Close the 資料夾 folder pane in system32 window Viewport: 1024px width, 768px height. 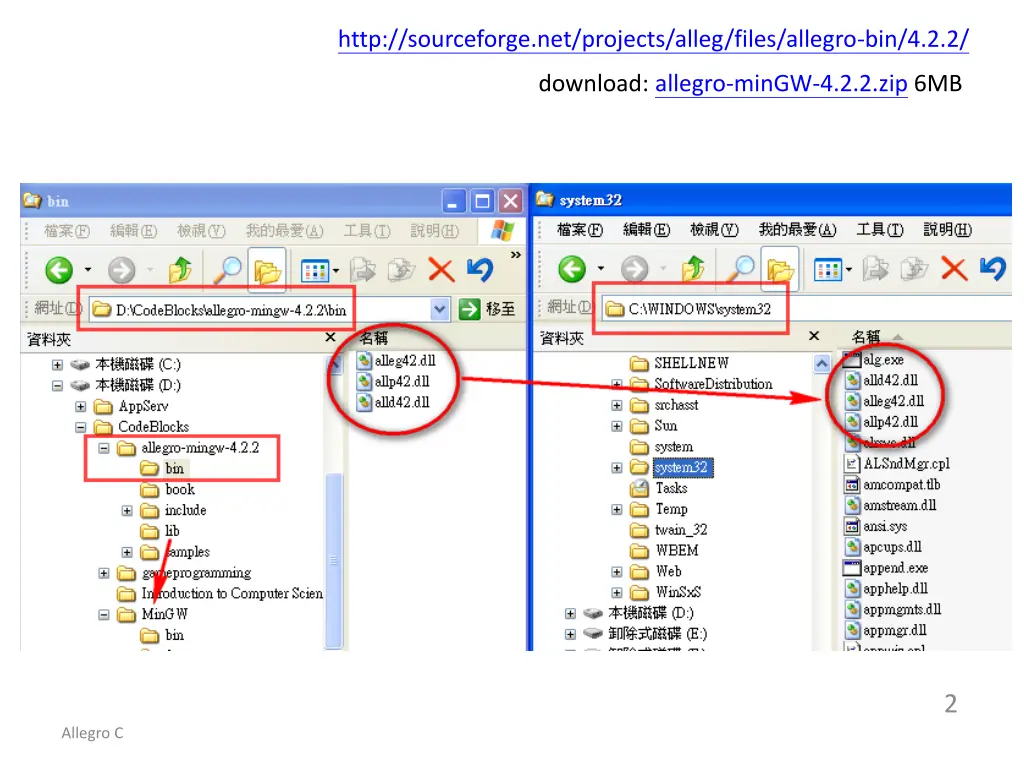[814, 337]
